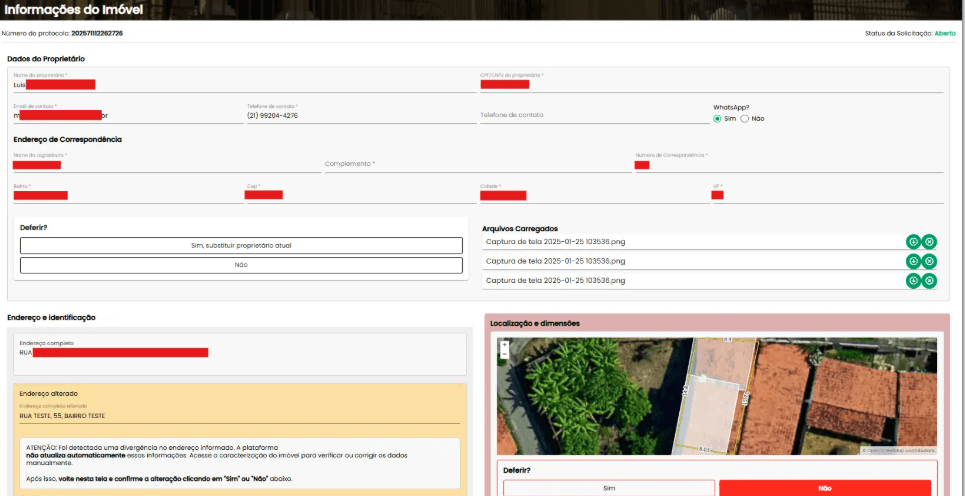The image size is (965, 496).
Task: Remove the third uploaded Captura de tela file
Action: click(x=929, y=281)
